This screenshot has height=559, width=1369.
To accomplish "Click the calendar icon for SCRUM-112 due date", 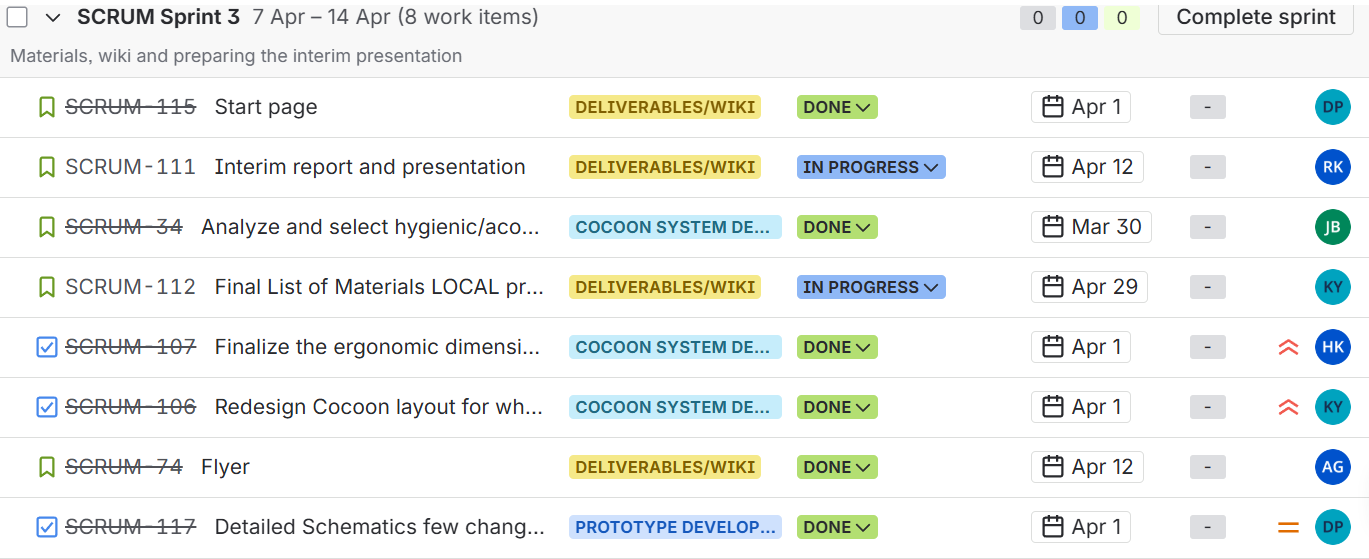I will pos(1052,287).
